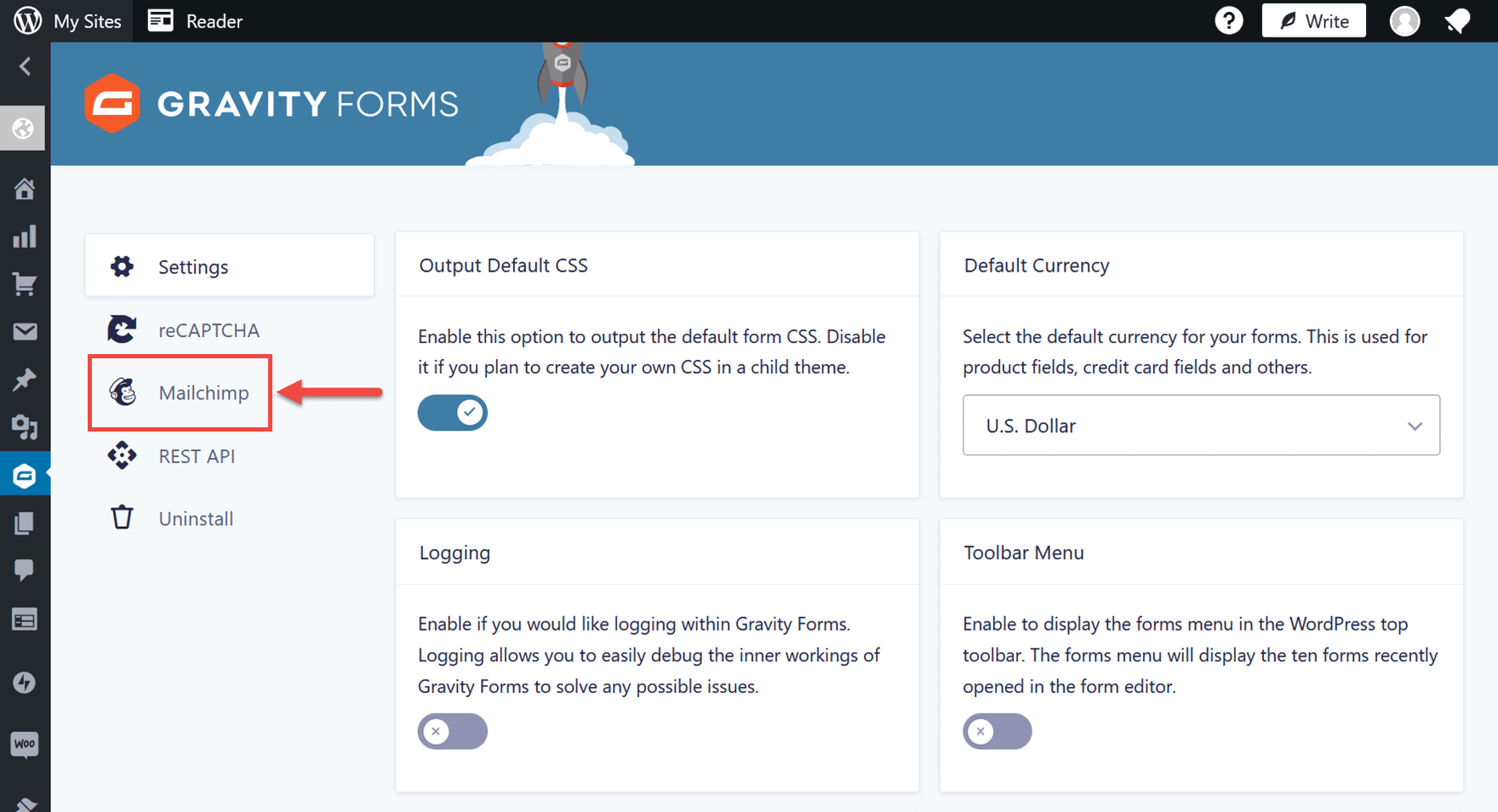Open Feedback form icon in sidebar
1498x812 pixels.
[25, 620]
